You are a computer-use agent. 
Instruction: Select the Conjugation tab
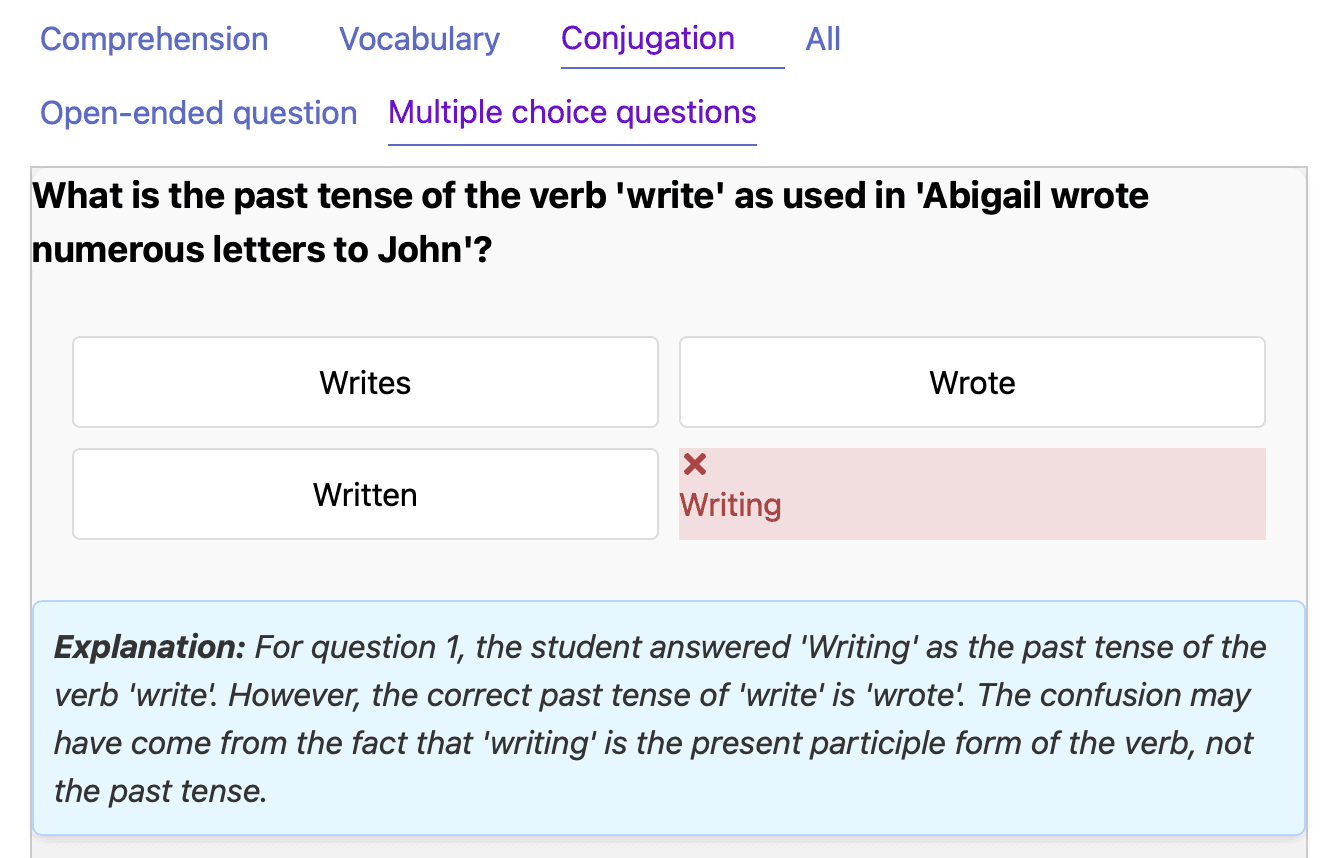point(648,39)
